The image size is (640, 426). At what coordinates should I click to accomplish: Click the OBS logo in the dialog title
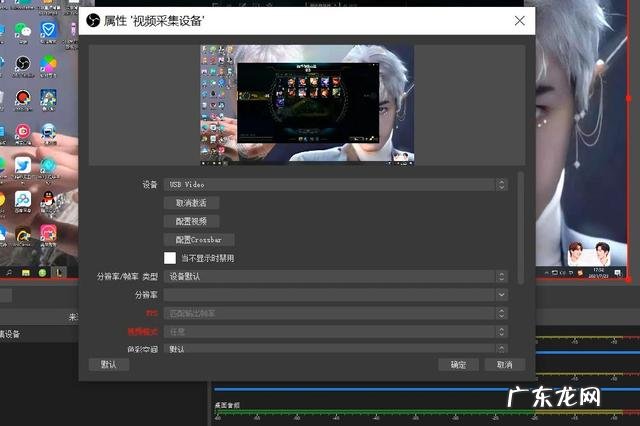coord(93,20)
